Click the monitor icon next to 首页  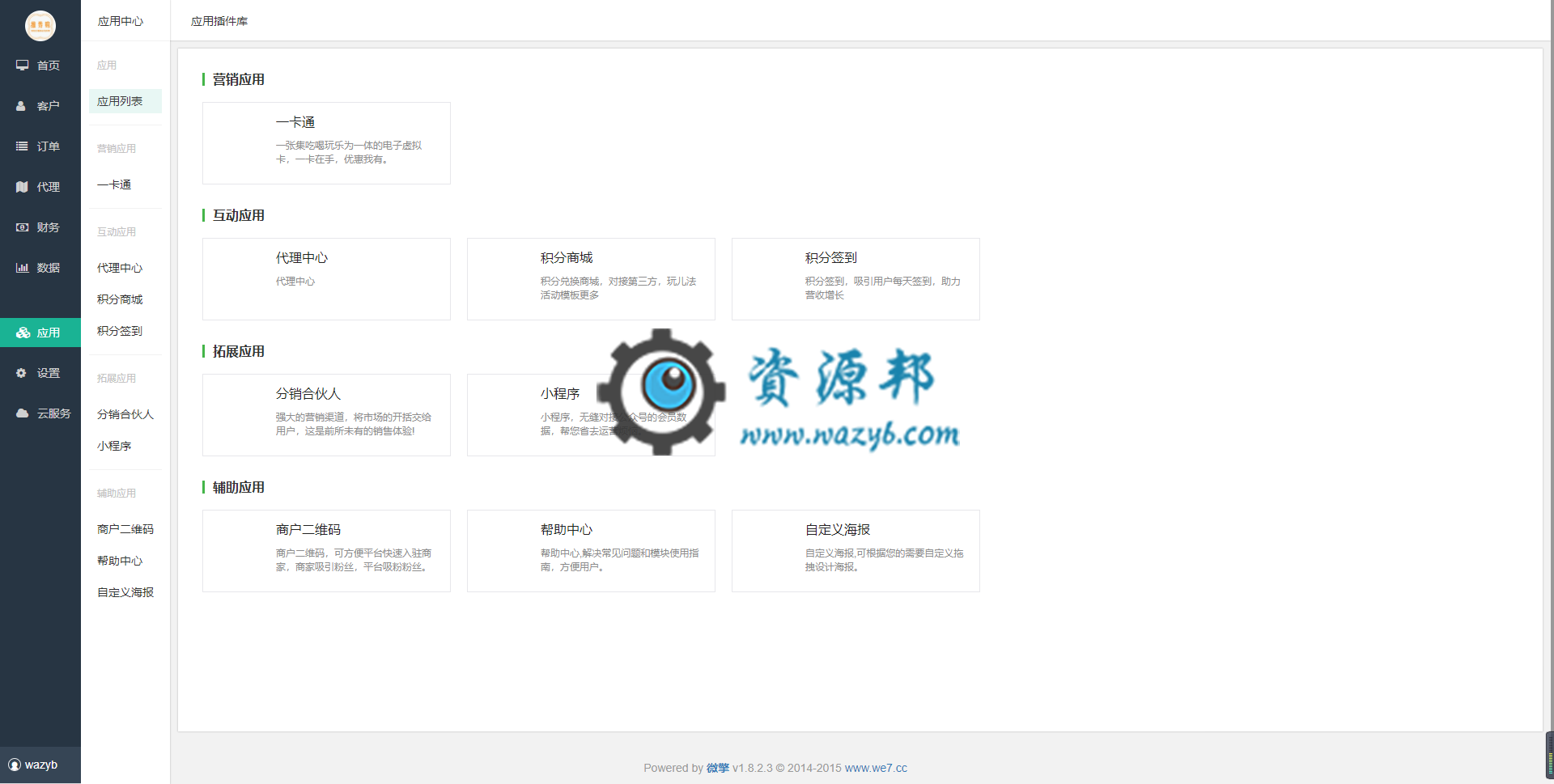[23, 65]
